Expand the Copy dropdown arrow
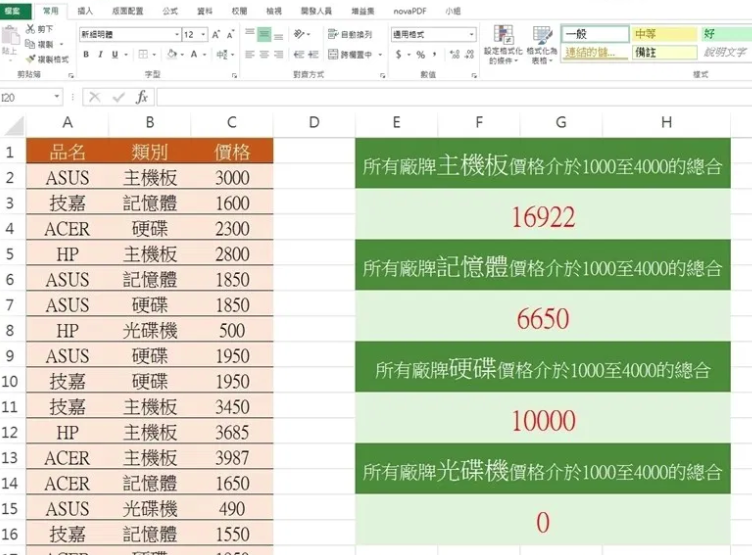752x555 pixels. coord(61,44)
